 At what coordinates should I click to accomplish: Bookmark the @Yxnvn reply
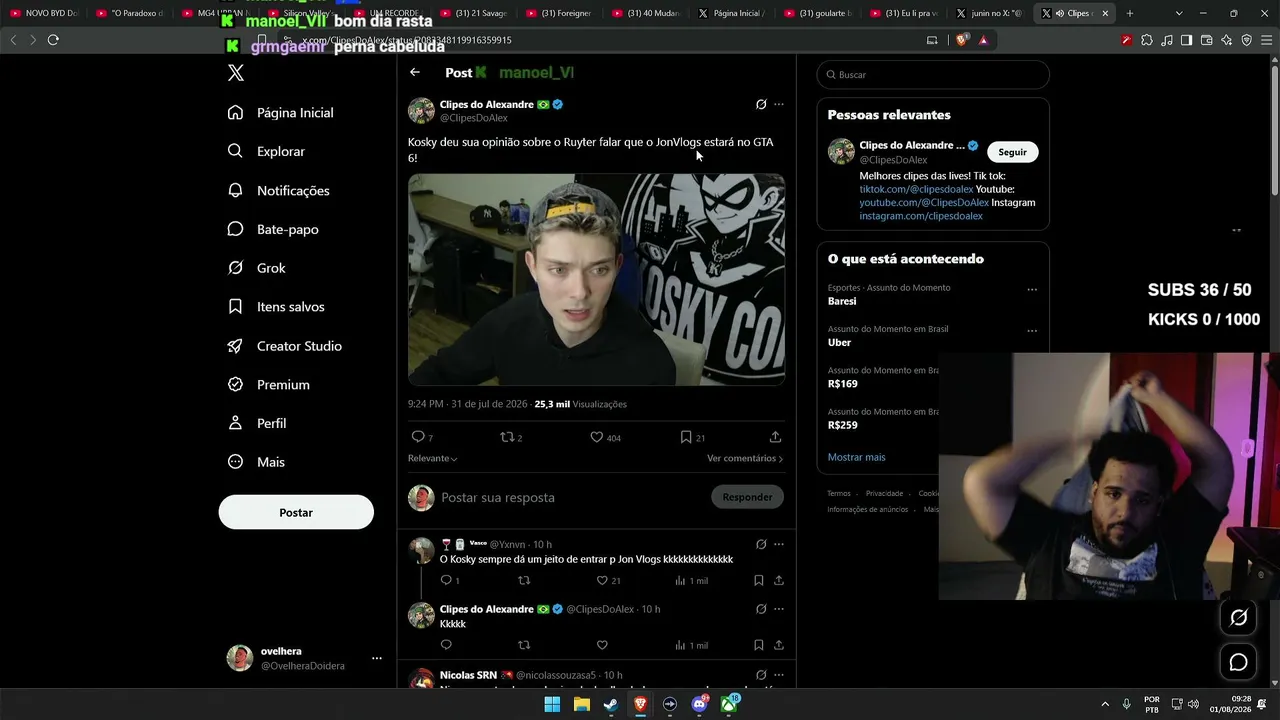[x=759, y=580]
